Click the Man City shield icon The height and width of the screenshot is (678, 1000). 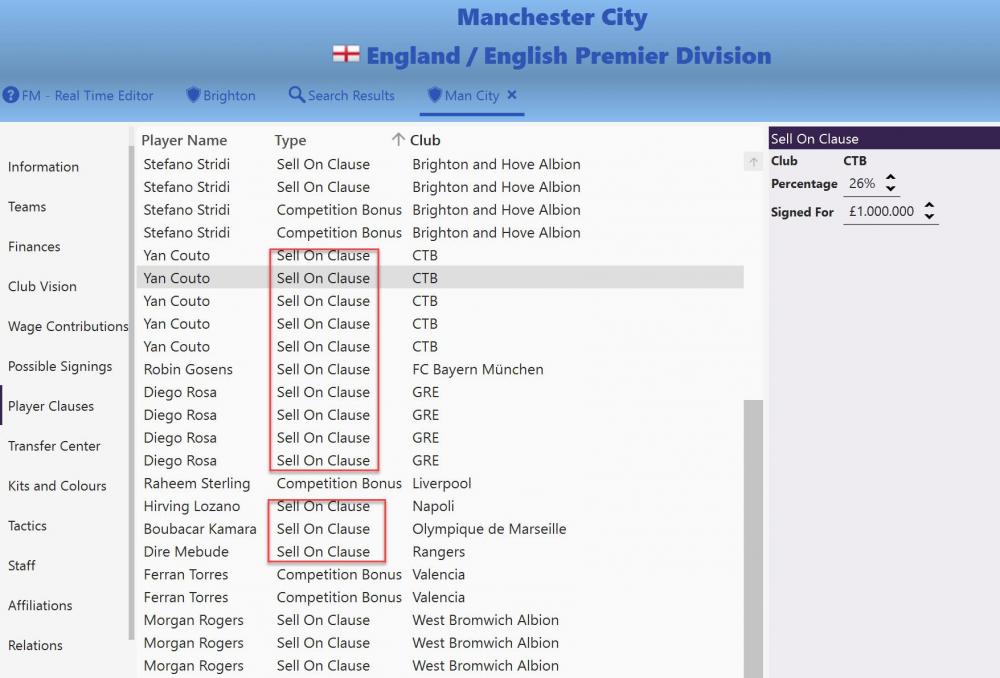pyautogui.click(x=434, y=95)
